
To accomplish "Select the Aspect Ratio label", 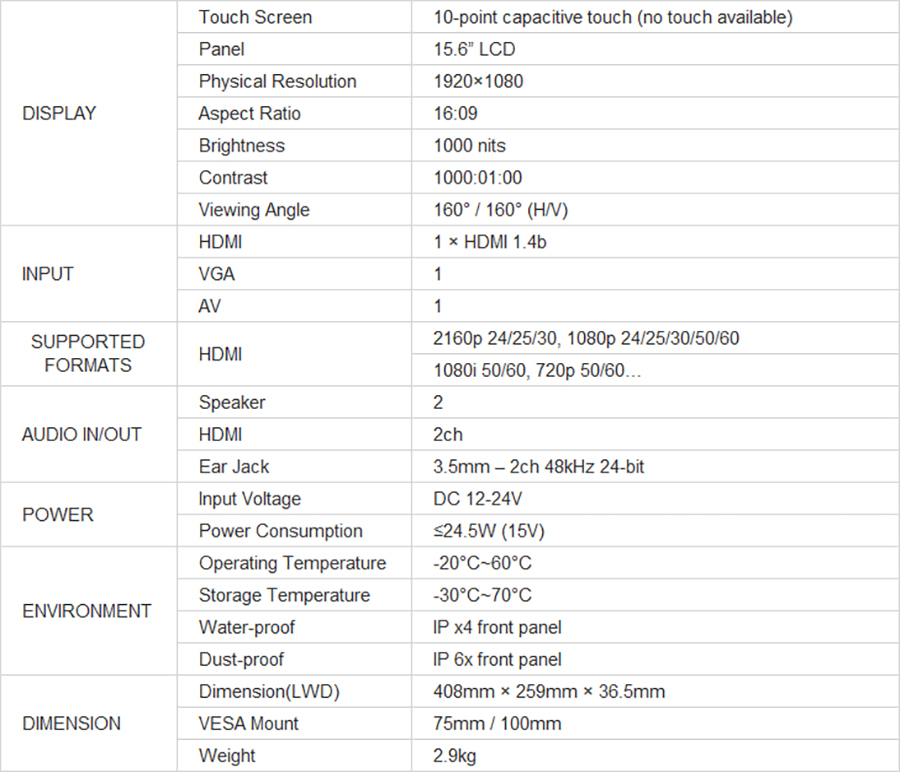I will [249, 113].
